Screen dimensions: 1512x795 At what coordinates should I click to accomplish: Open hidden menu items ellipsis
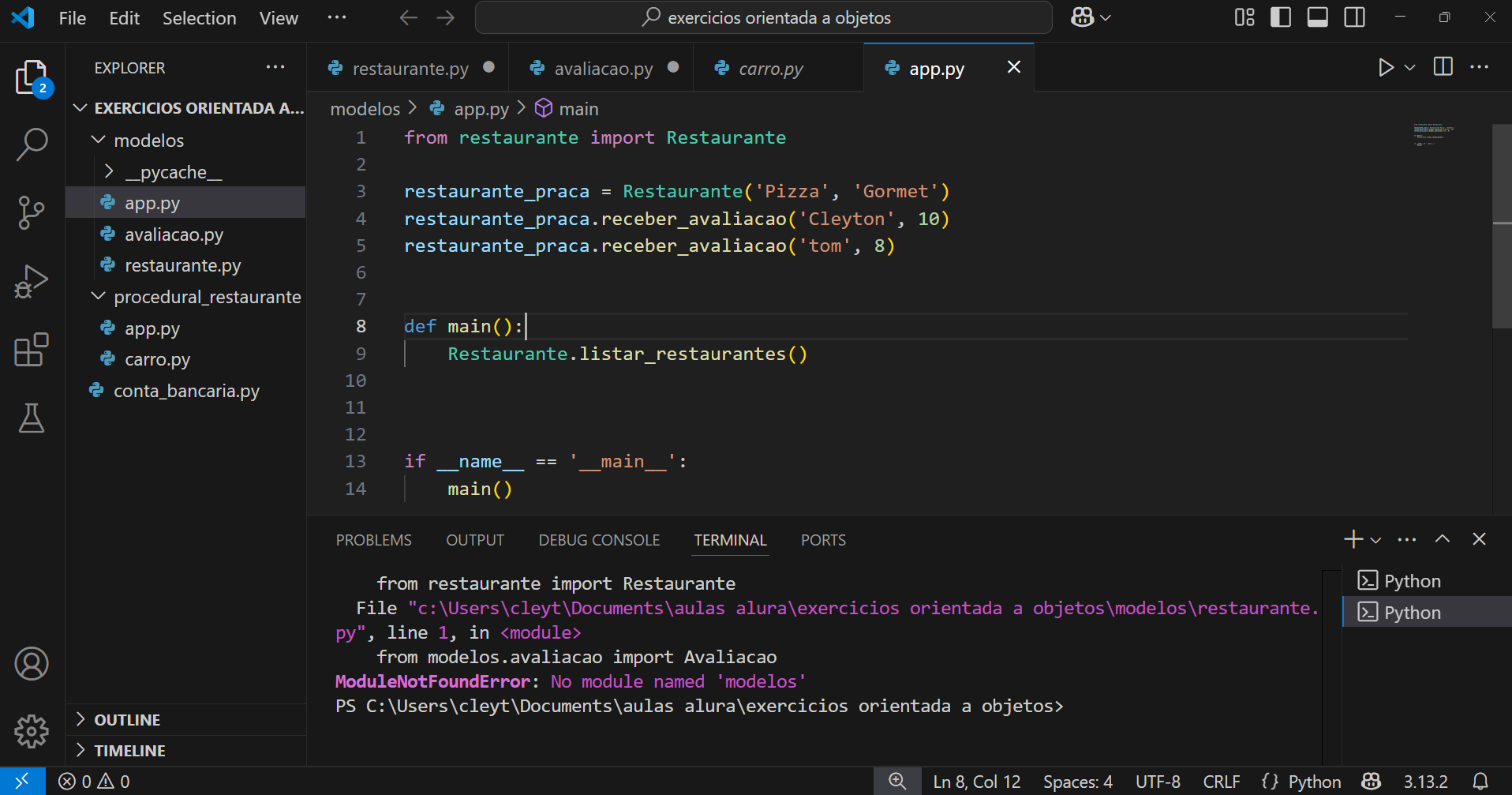click(337, 17)
